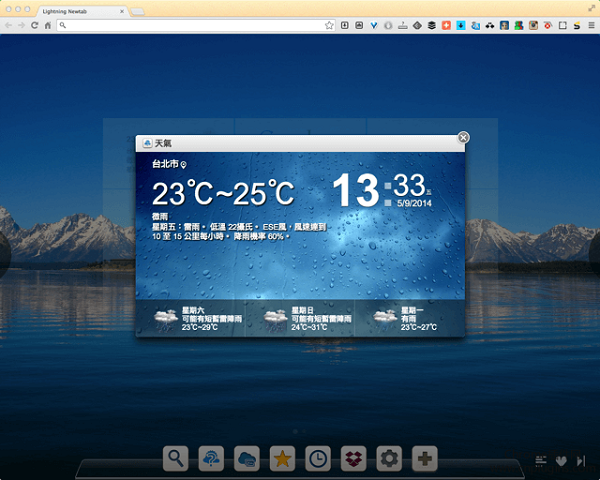Add a new item with the plus dock icon

point(425,458)
